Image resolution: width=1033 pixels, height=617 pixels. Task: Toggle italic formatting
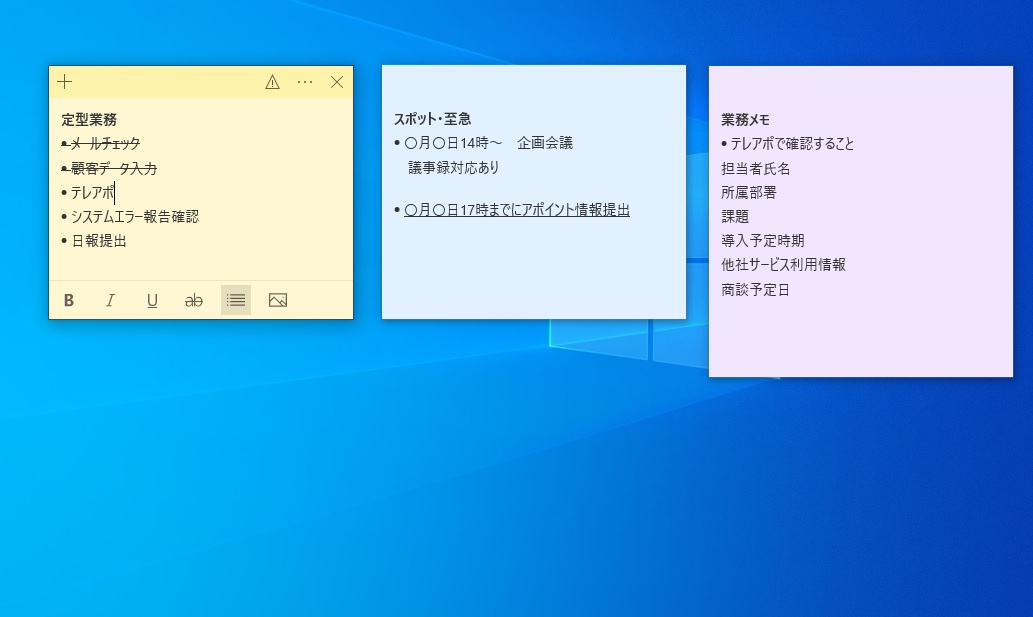point(111,300)
